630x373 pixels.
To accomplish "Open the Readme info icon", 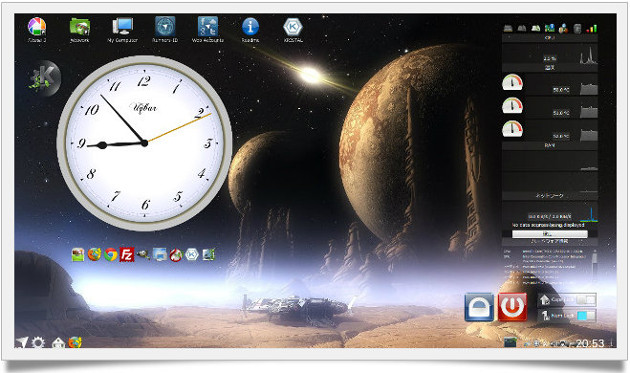I will (x=250, y=27).
